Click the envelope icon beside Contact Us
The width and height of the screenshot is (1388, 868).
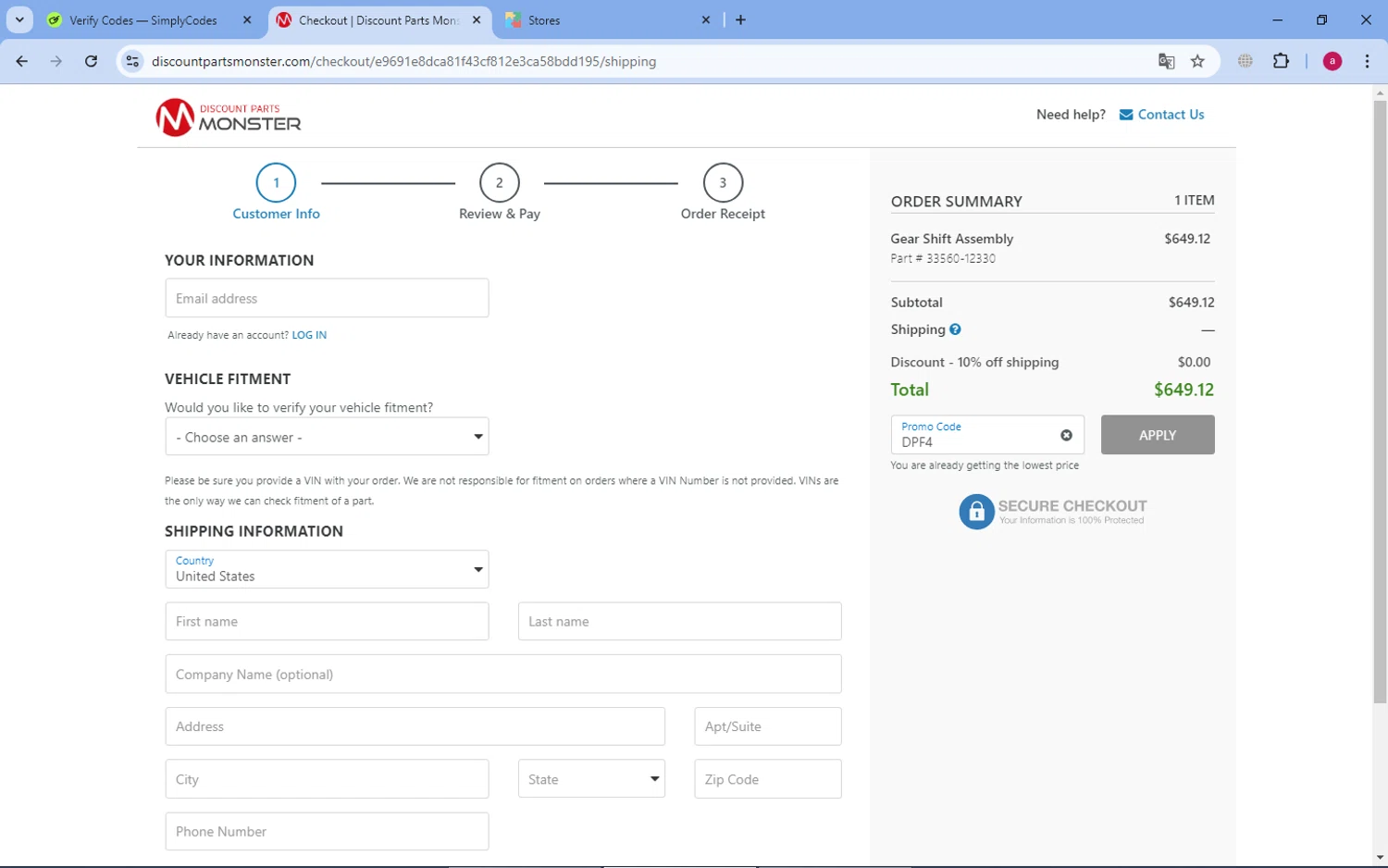(1126, 115)
